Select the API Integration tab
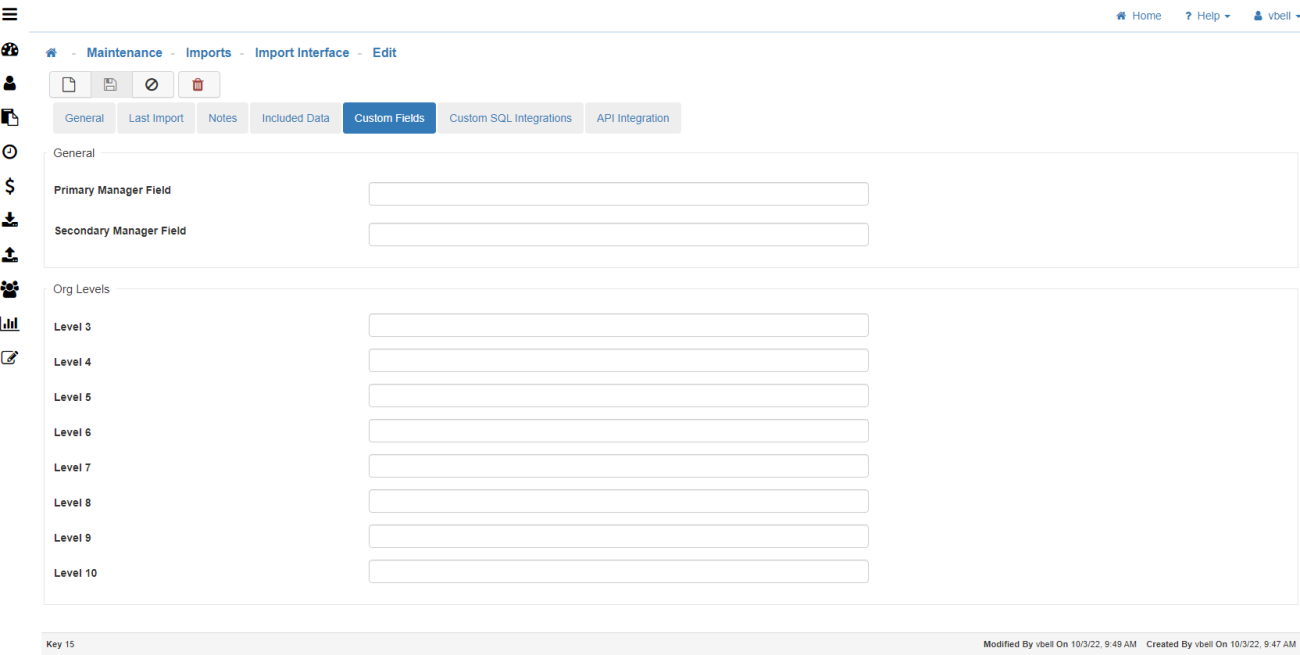Viewport: 1300px width, 655px height. (632, 118)
